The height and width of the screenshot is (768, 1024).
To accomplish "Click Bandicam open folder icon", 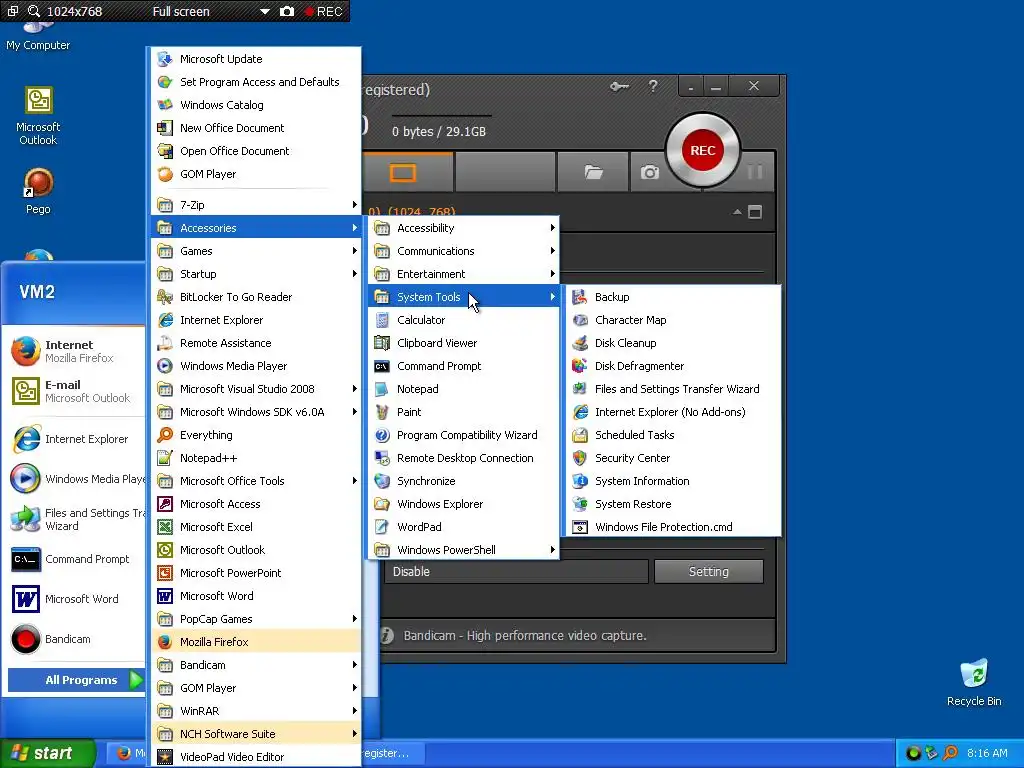I will (593, 172).
